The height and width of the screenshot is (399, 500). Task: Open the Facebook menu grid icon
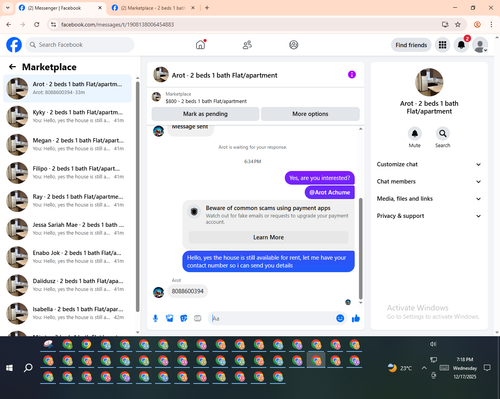pyautogui.click(x=442, y=45)
